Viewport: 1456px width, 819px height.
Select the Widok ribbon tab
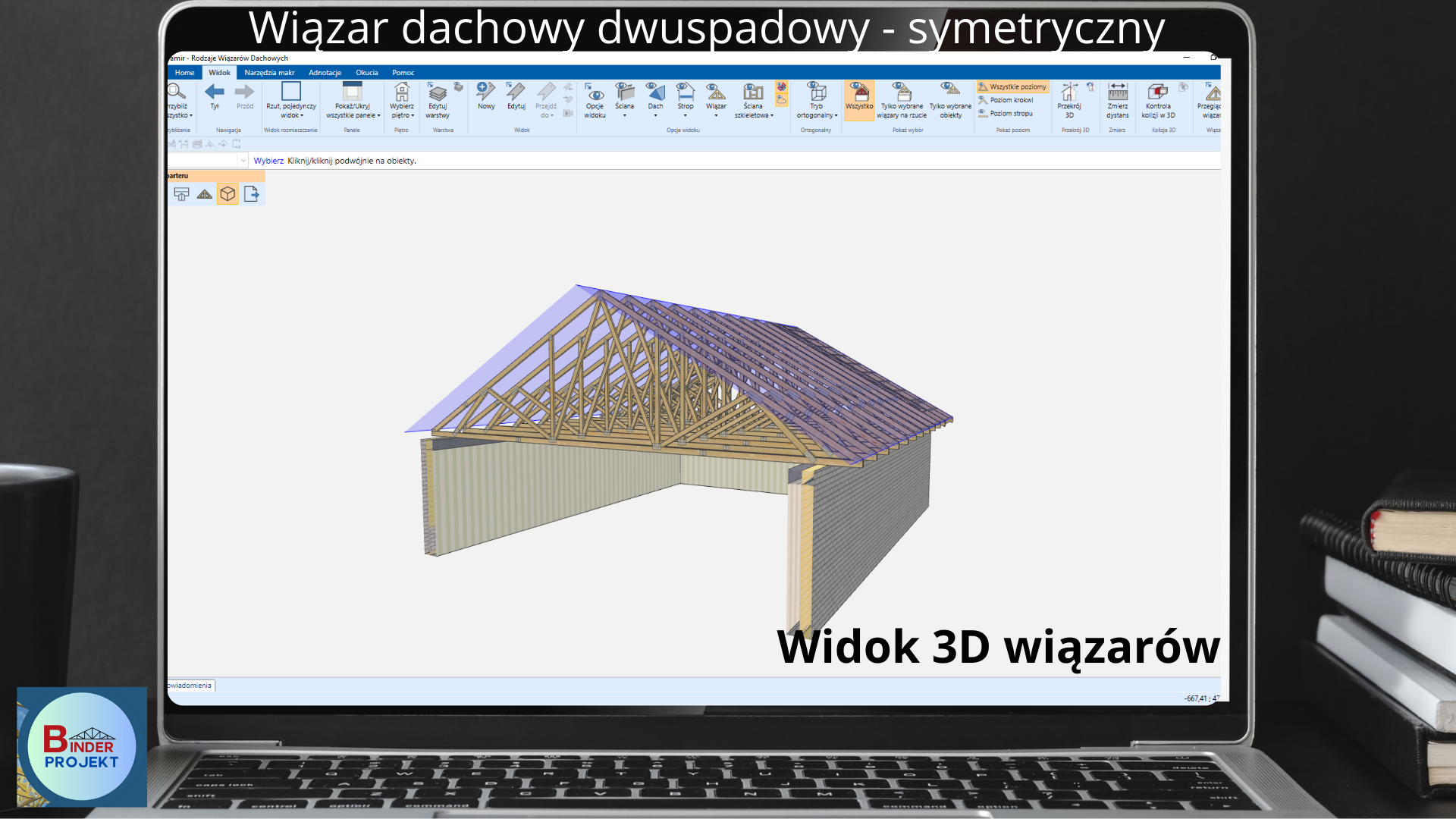[x=219, y=73]
